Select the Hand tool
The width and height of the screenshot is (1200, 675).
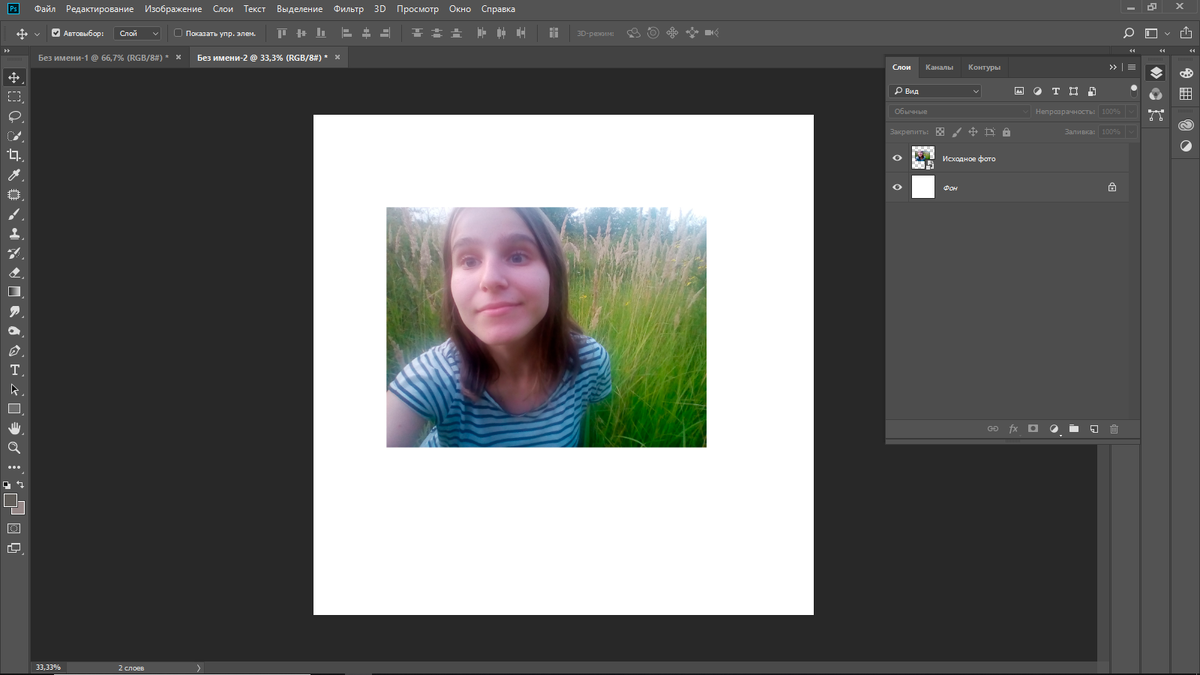pyautogui.click(x=14, y=428)
